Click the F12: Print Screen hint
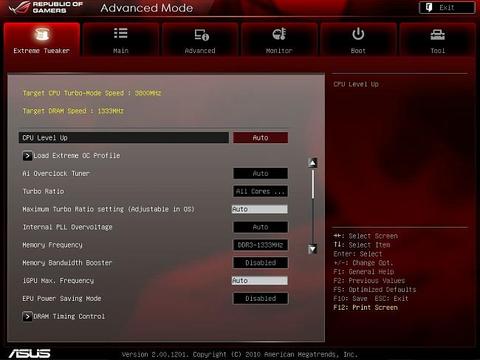 point(366,307)
